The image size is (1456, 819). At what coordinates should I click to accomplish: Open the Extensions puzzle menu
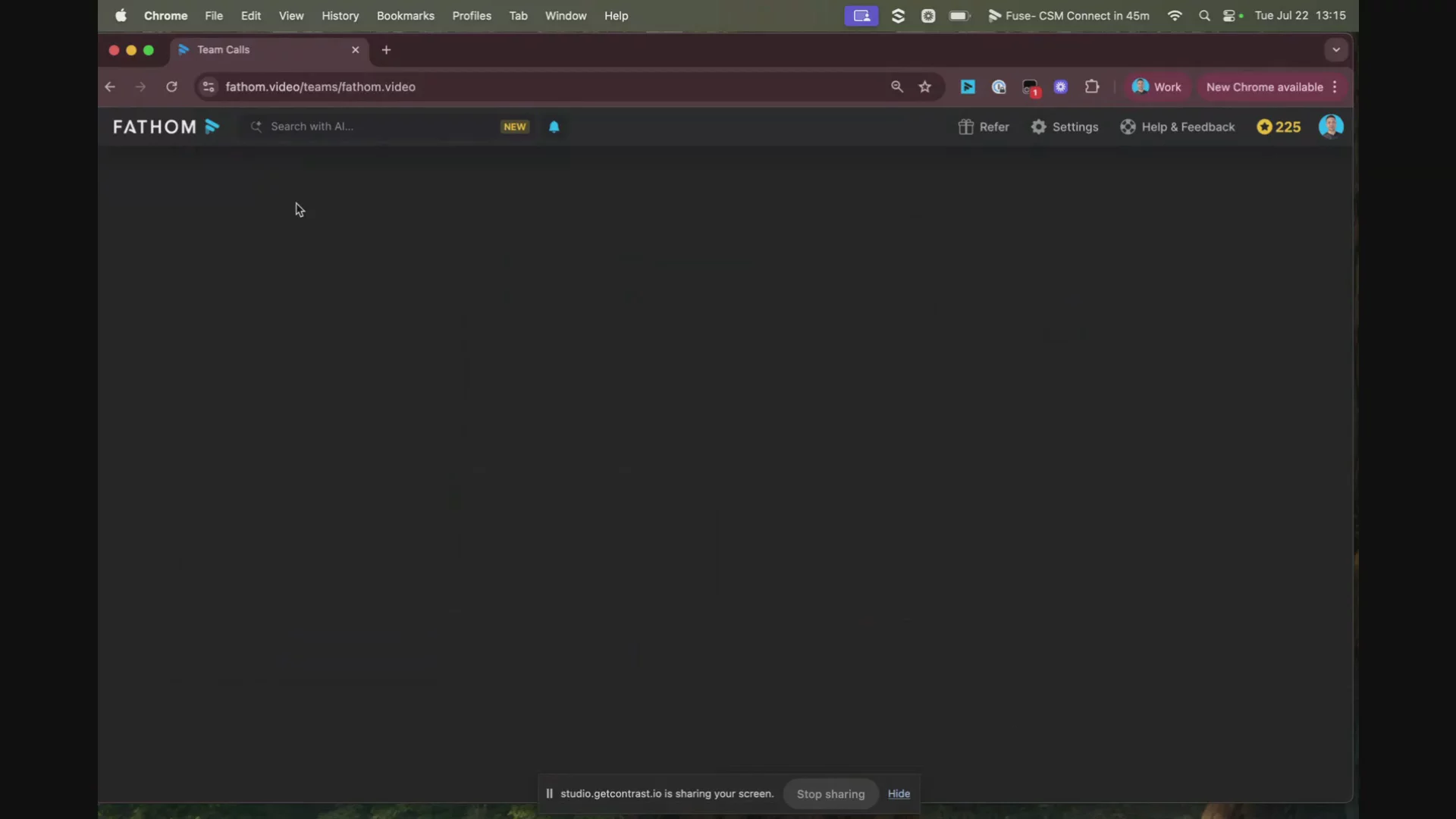click(1092, 86)
